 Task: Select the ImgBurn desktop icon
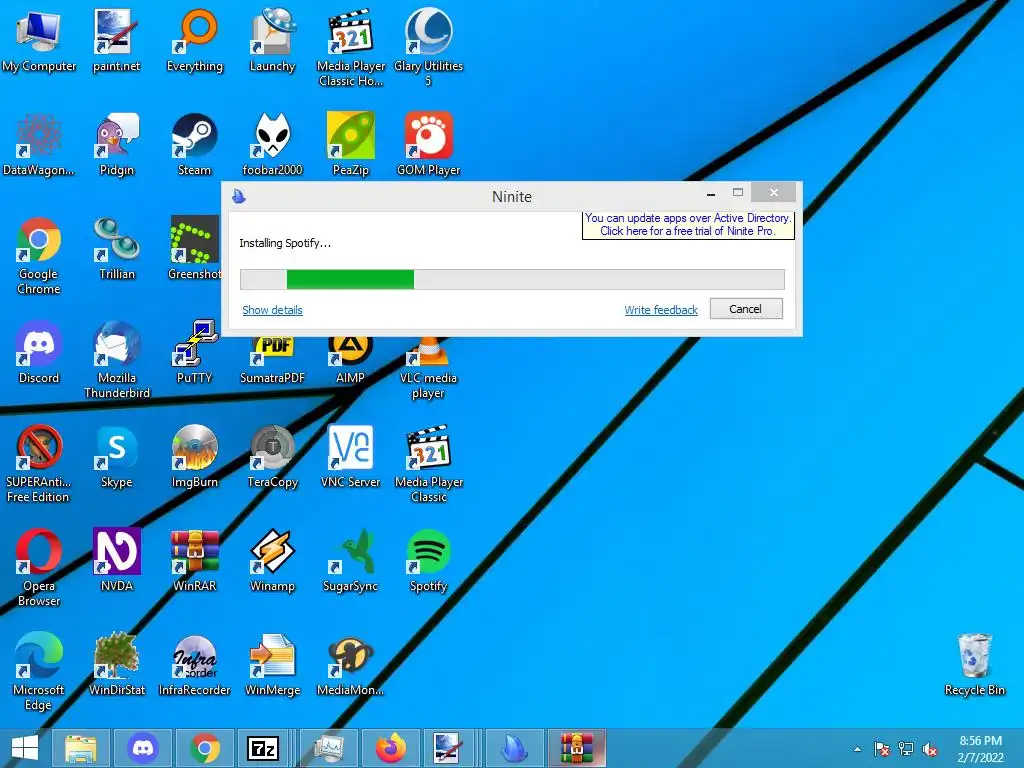195,457
